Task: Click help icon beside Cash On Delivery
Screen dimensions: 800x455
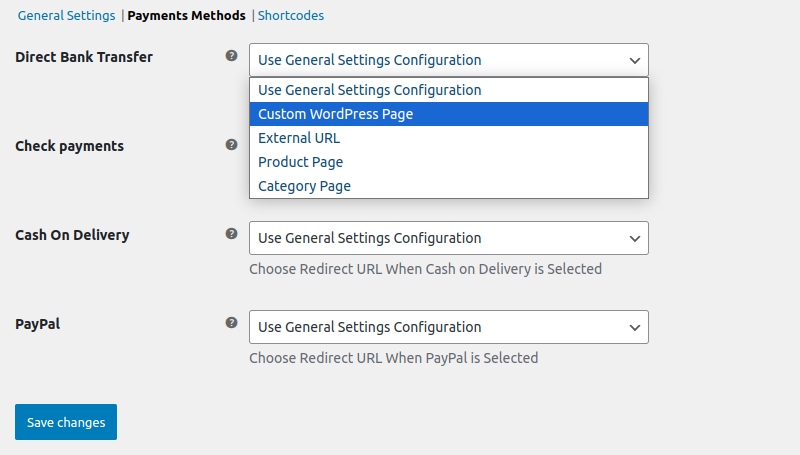Action: (x=232, y=233)
